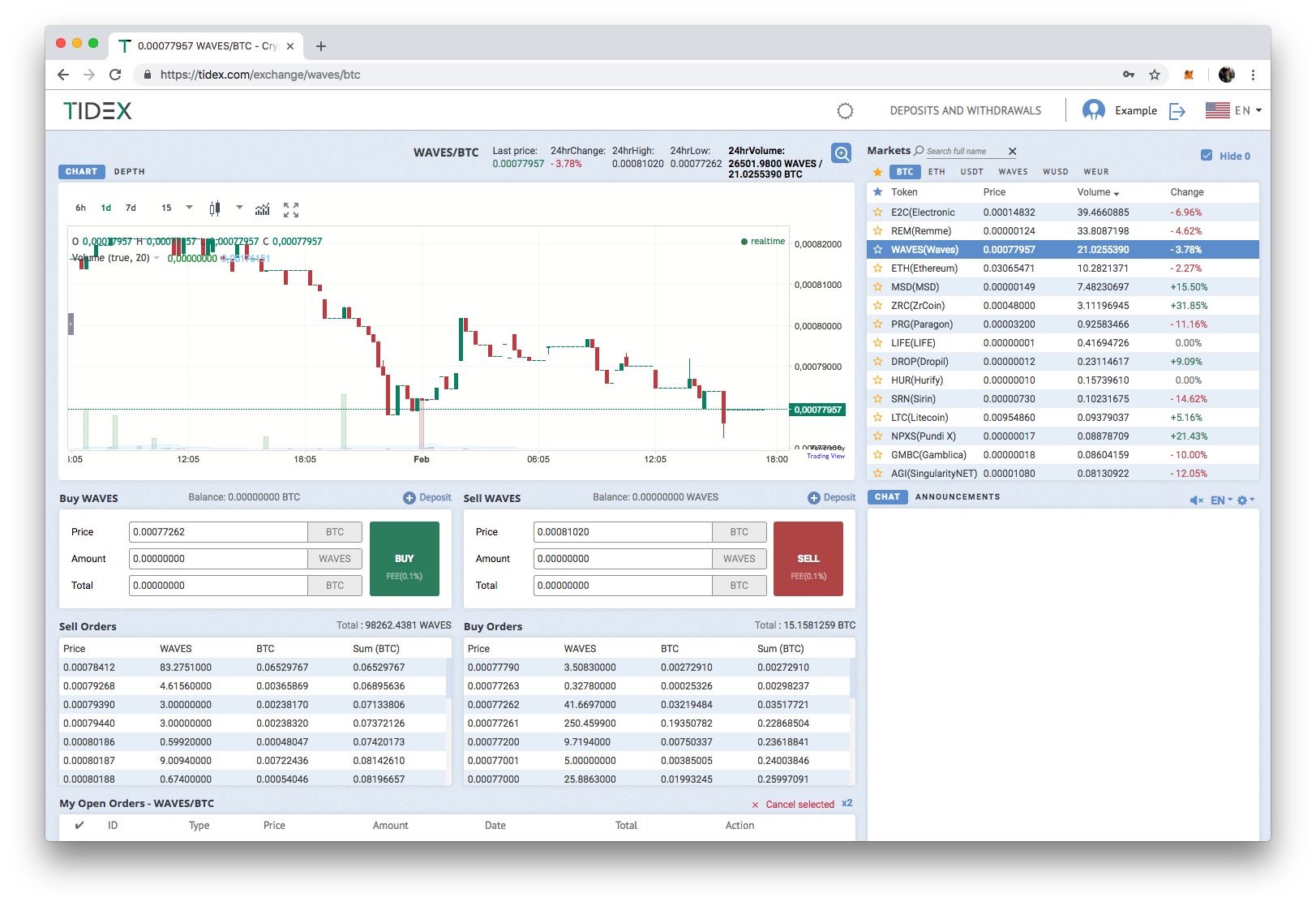Click the plus icon beside Buy WAVES Deposit
The image size is (1316, 906).
409,498
